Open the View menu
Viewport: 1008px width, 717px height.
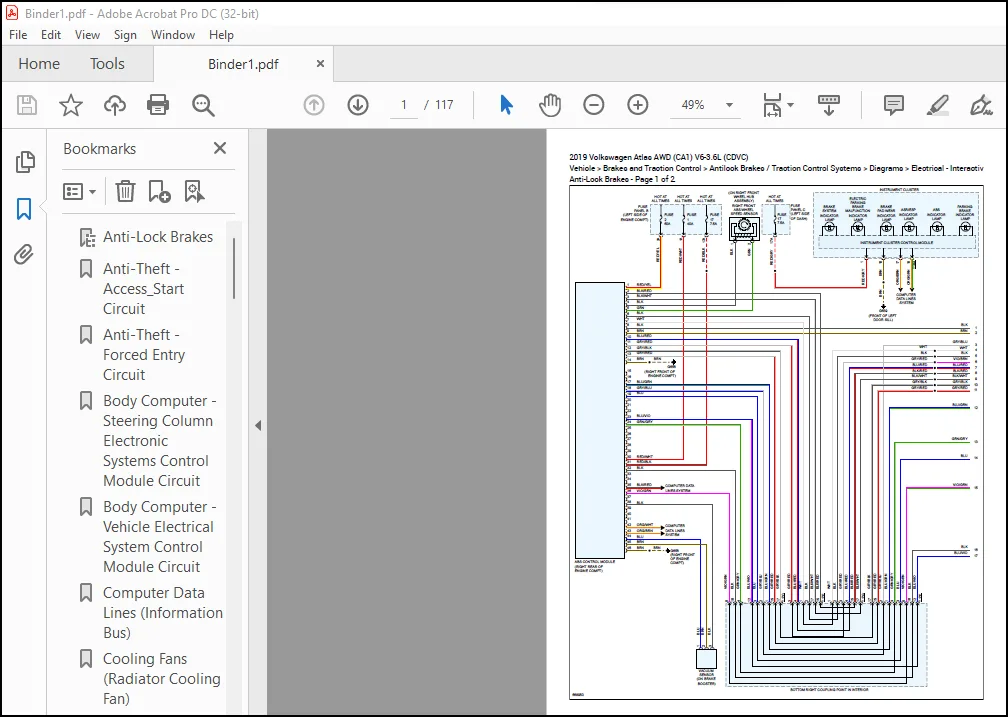87,35
